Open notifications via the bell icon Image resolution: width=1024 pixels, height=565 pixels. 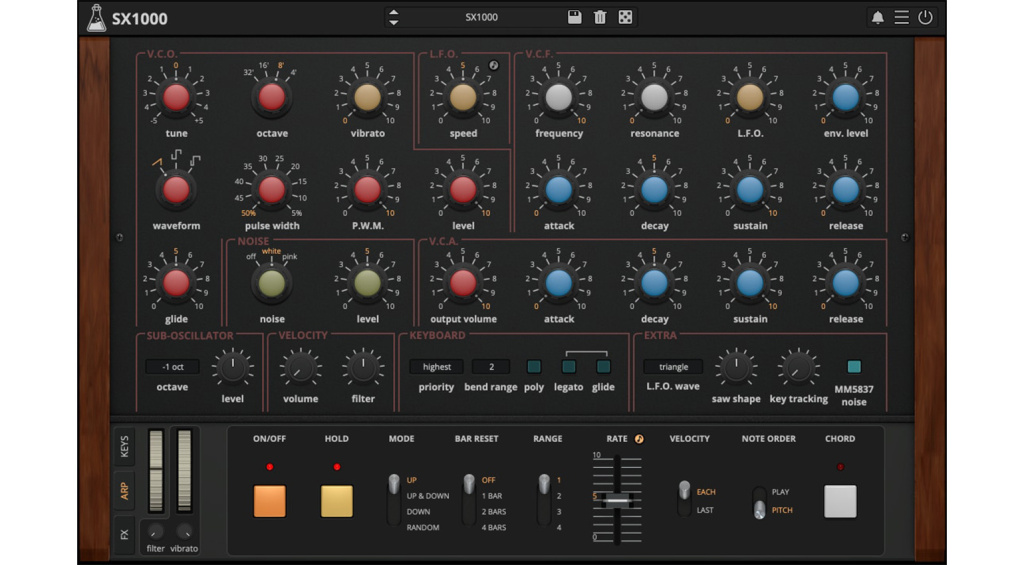pyautogui.click(x=878, y=18)
